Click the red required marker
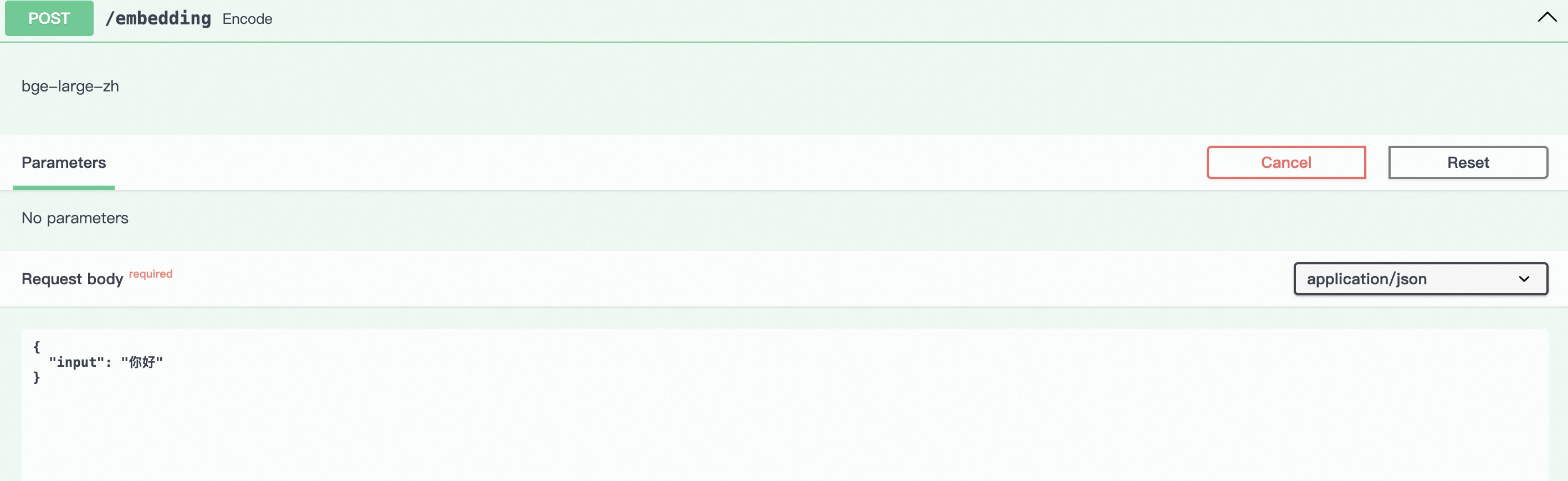 click(150, 274)
